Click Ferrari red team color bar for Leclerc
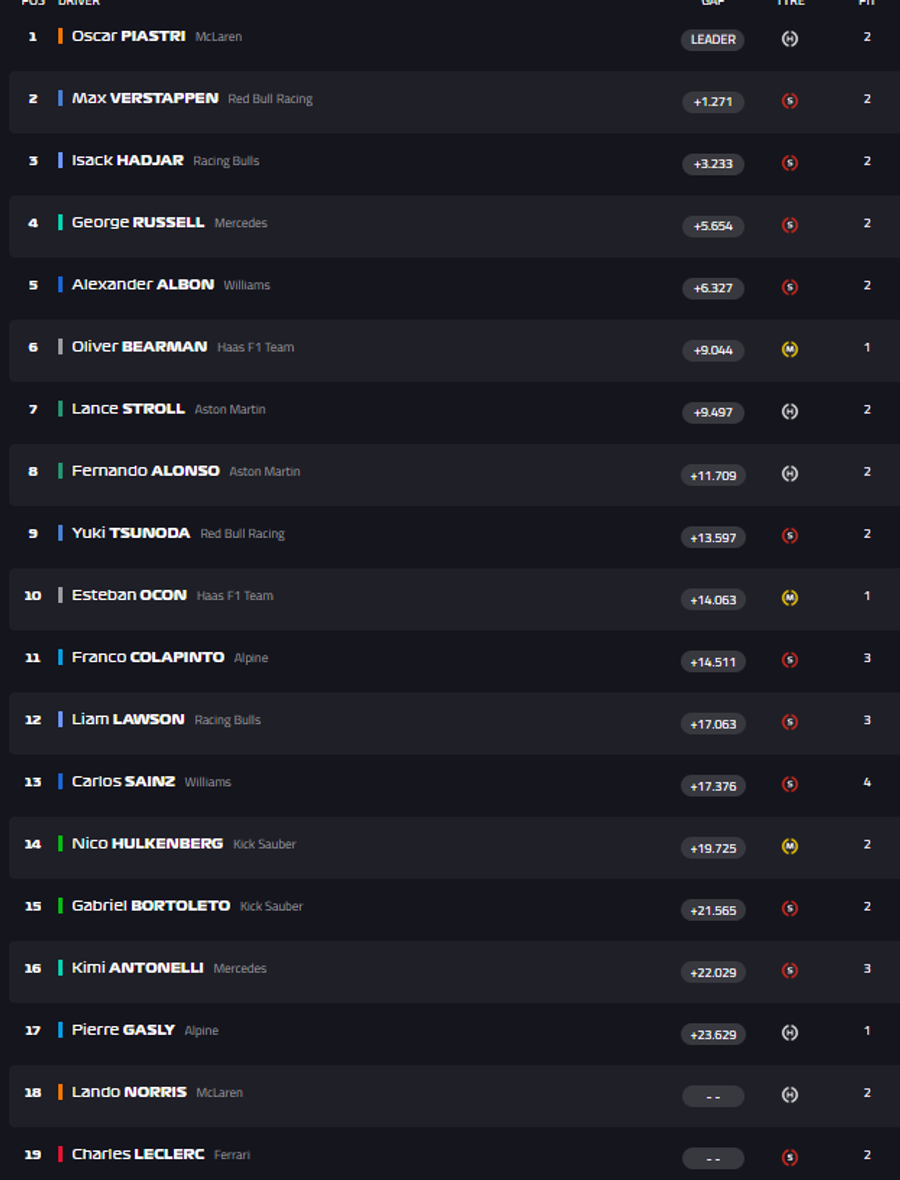This screenshot has width=900, height=1180. pyautogui.click(x=60, y=1154)
